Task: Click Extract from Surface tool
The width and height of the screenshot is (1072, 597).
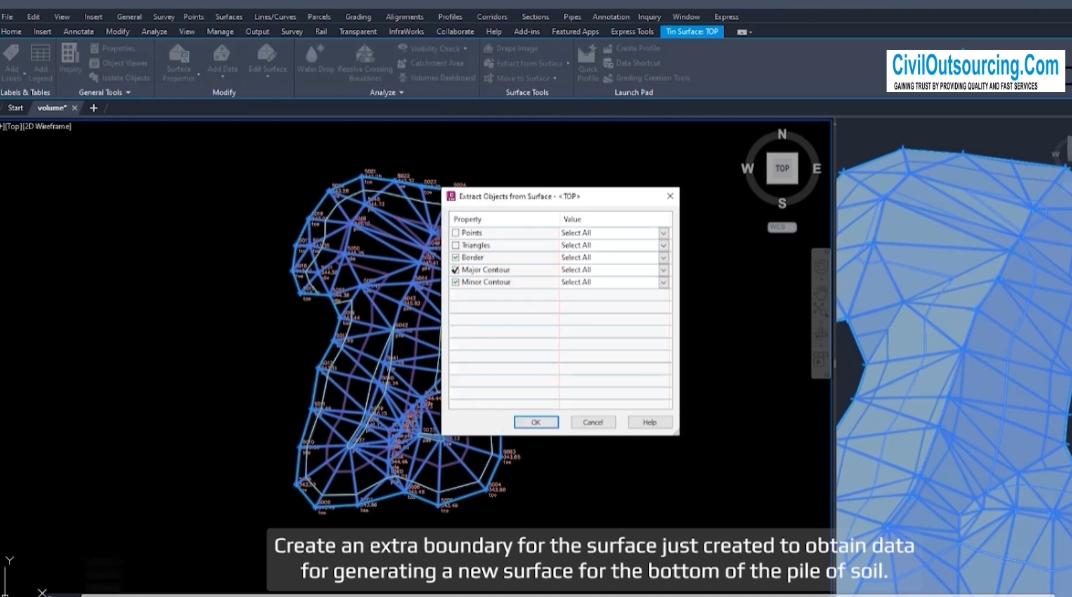Action: (x=526, y=63)
